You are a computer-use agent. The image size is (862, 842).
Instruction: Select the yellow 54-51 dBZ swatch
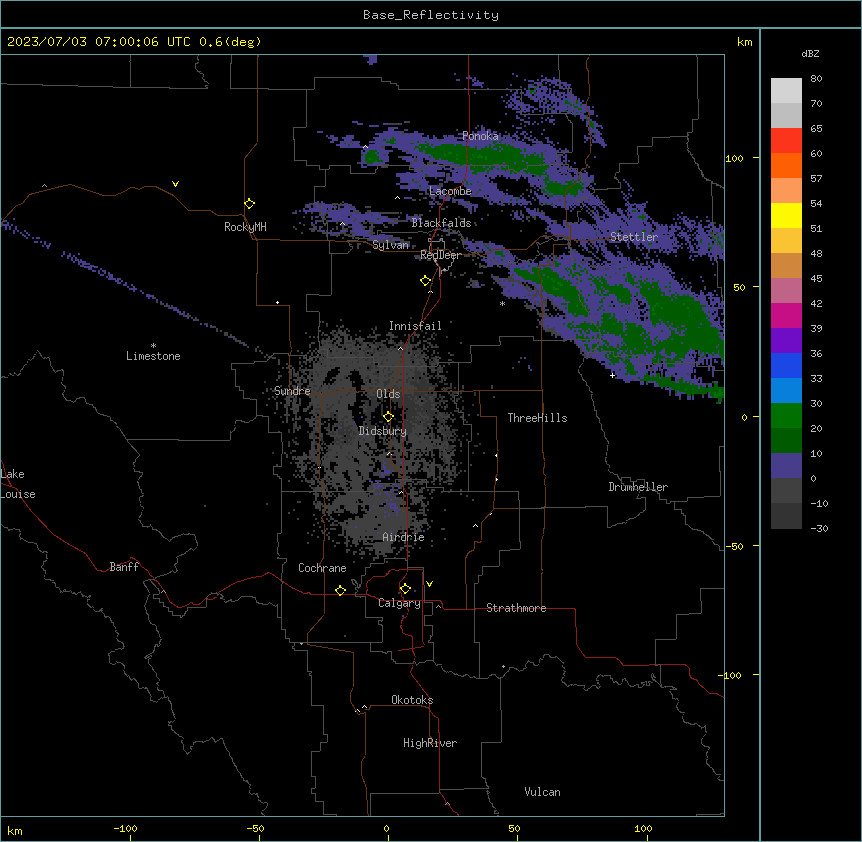point(786,215)
